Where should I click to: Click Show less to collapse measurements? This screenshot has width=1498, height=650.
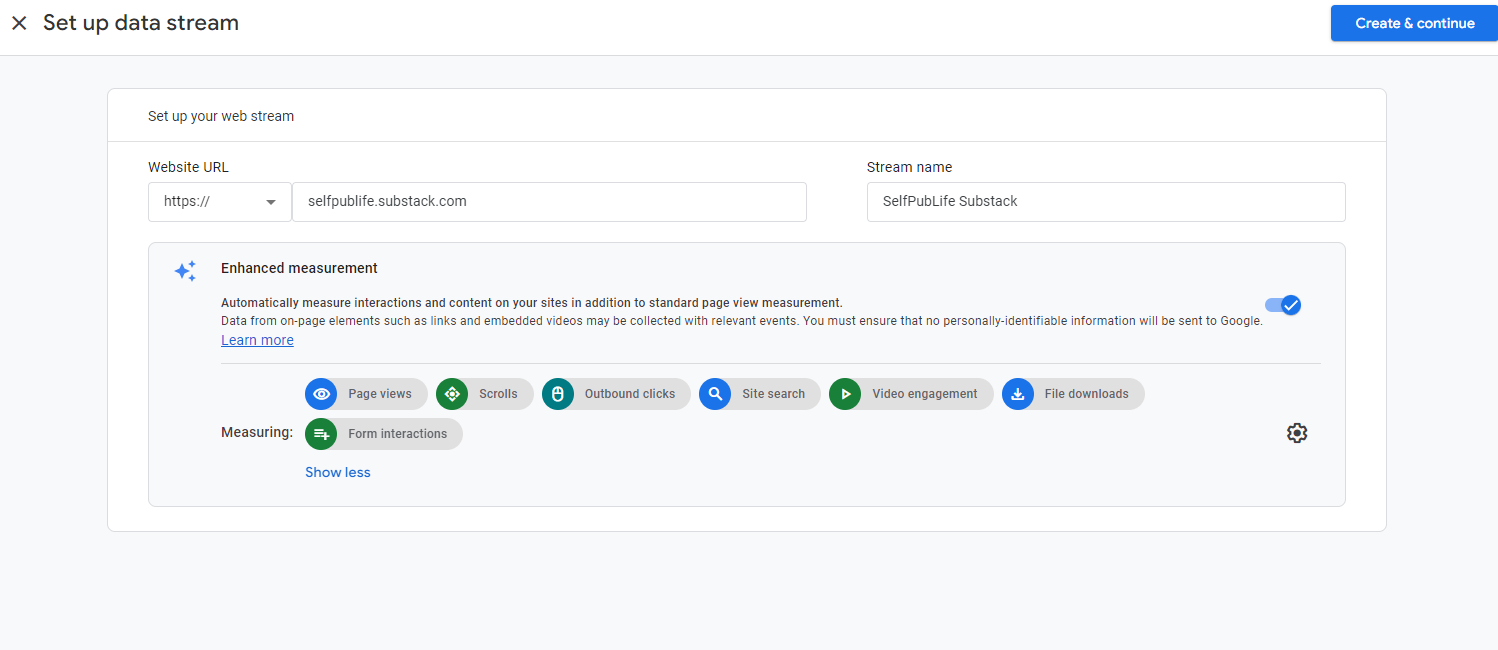click(x=338, y=472)
